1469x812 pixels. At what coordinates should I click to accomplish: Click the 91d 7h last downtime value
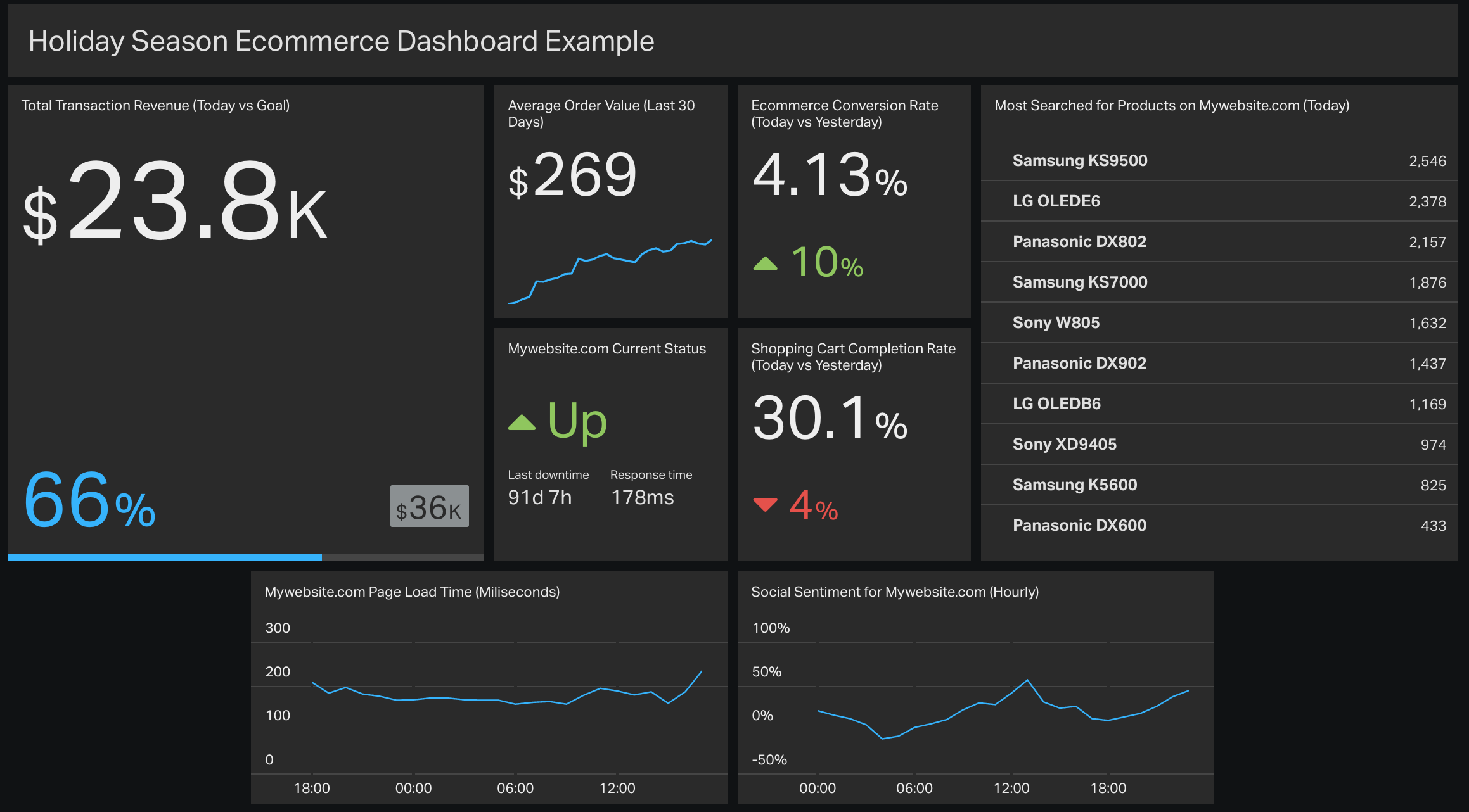(540, 498)
